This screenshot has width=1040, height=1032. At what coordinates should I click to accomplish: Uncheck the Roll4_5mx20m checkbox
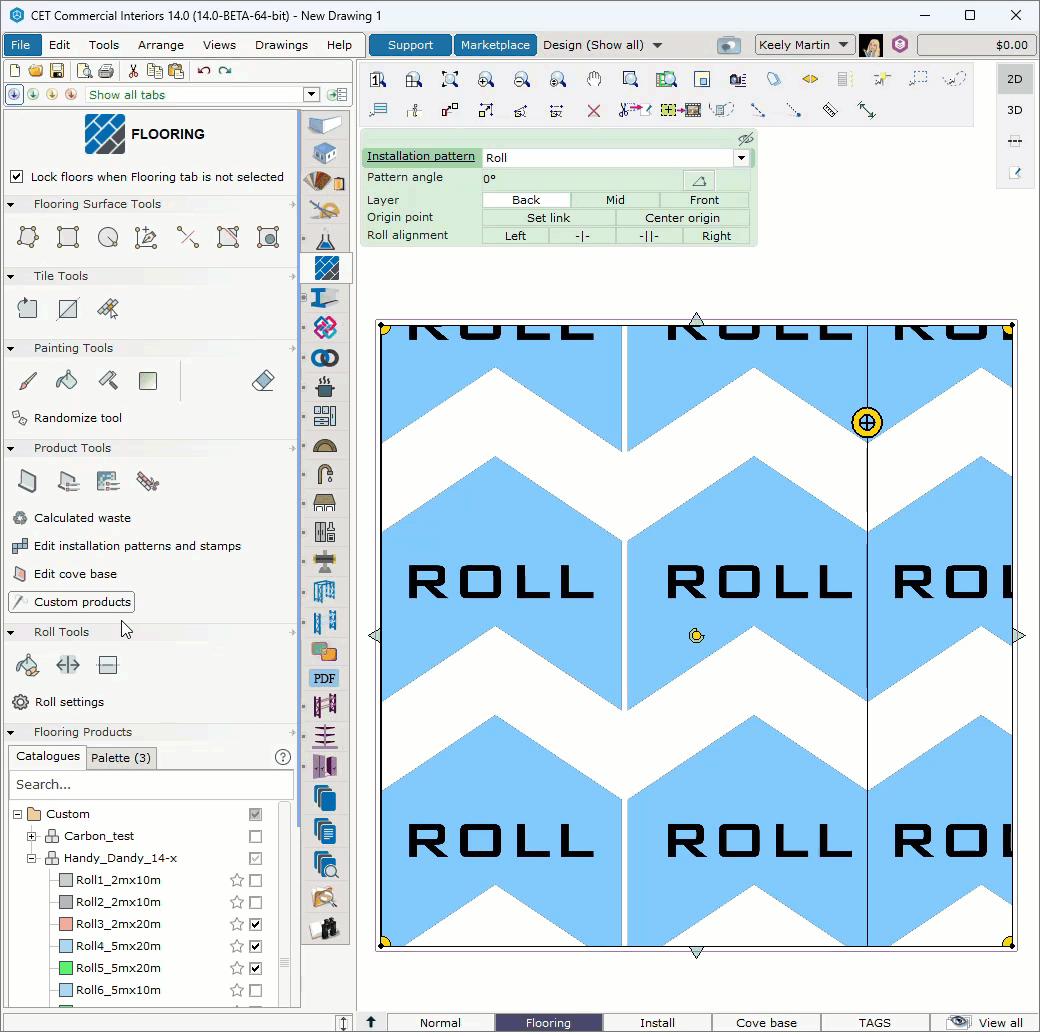pyautogui.click(x=255, y=946)
